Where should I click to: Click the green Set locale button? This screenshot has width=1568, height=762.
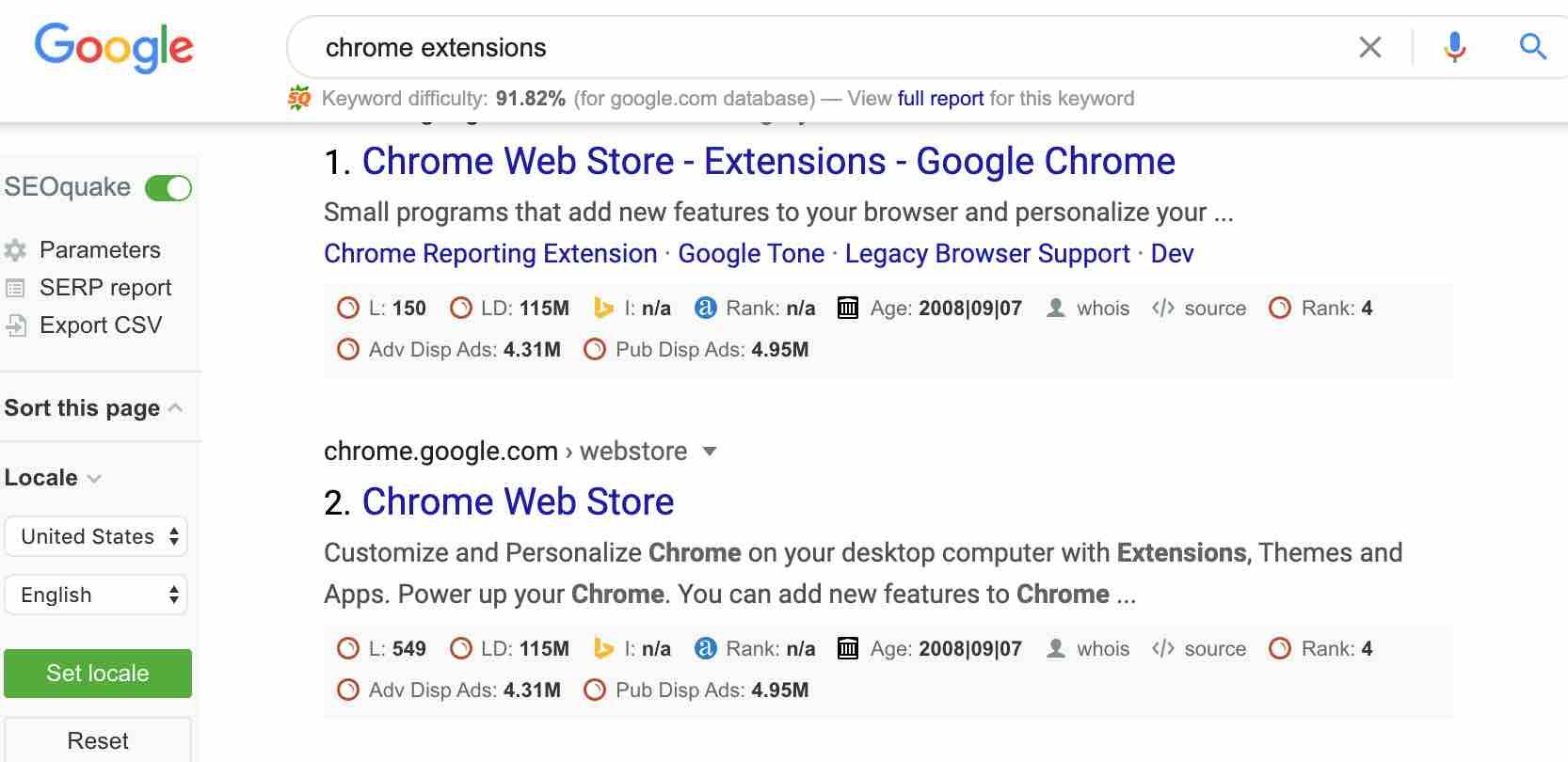tap(98, 674)
